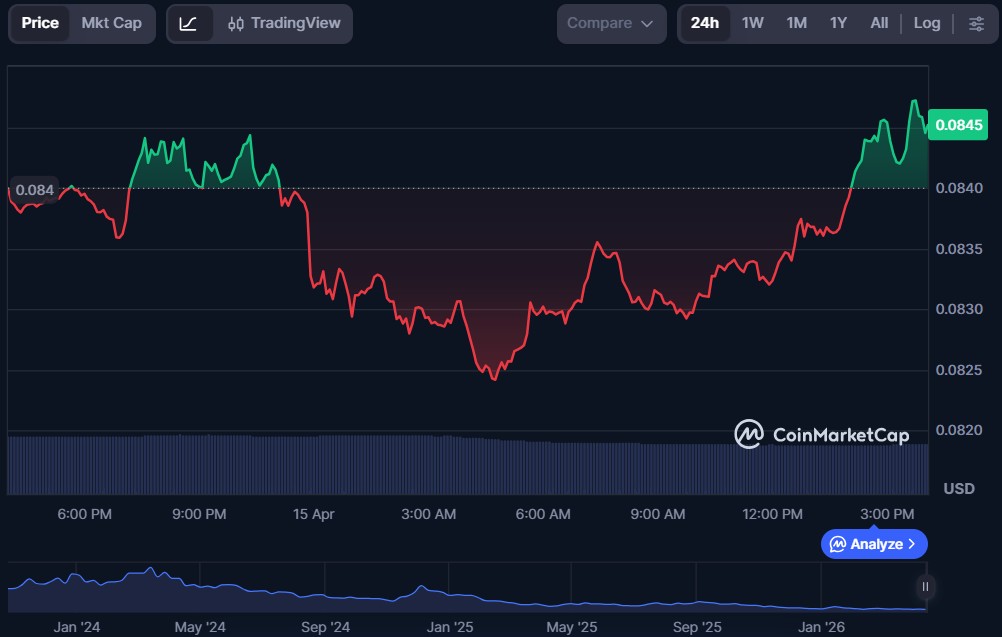Image resolution: width=1002 pixels, height=637 pixels.
Task: Click the green 0.0845 current price tag
Action: point(958,125)
